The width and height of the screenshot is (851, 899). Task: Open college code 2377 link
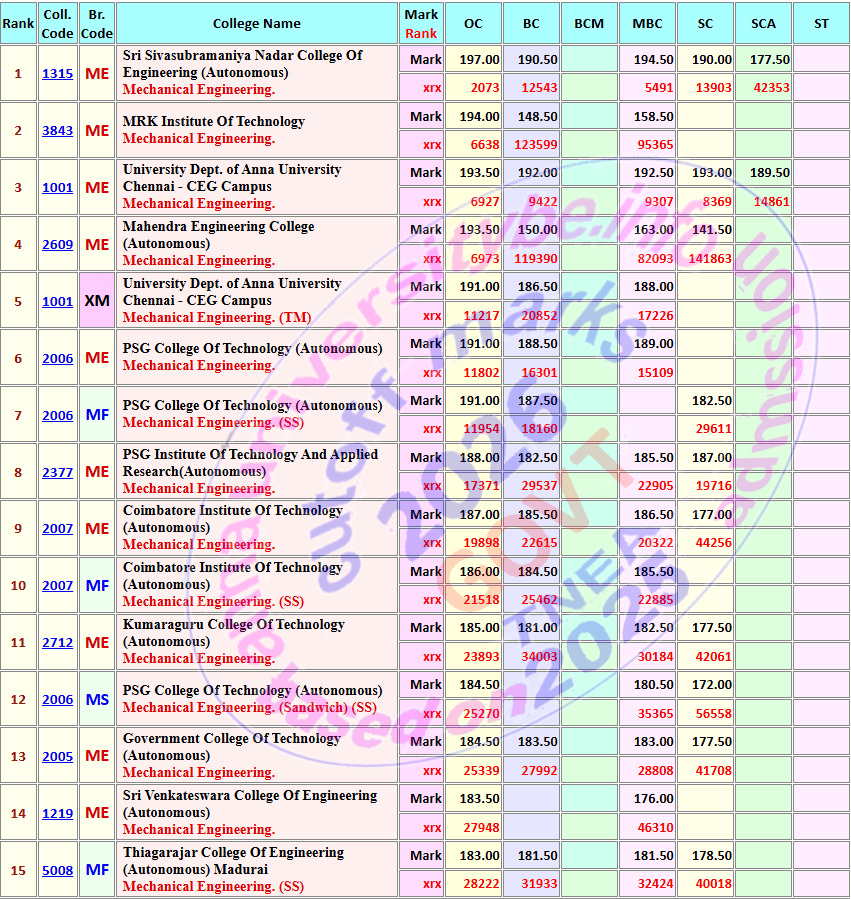click(x=57, y=472)
